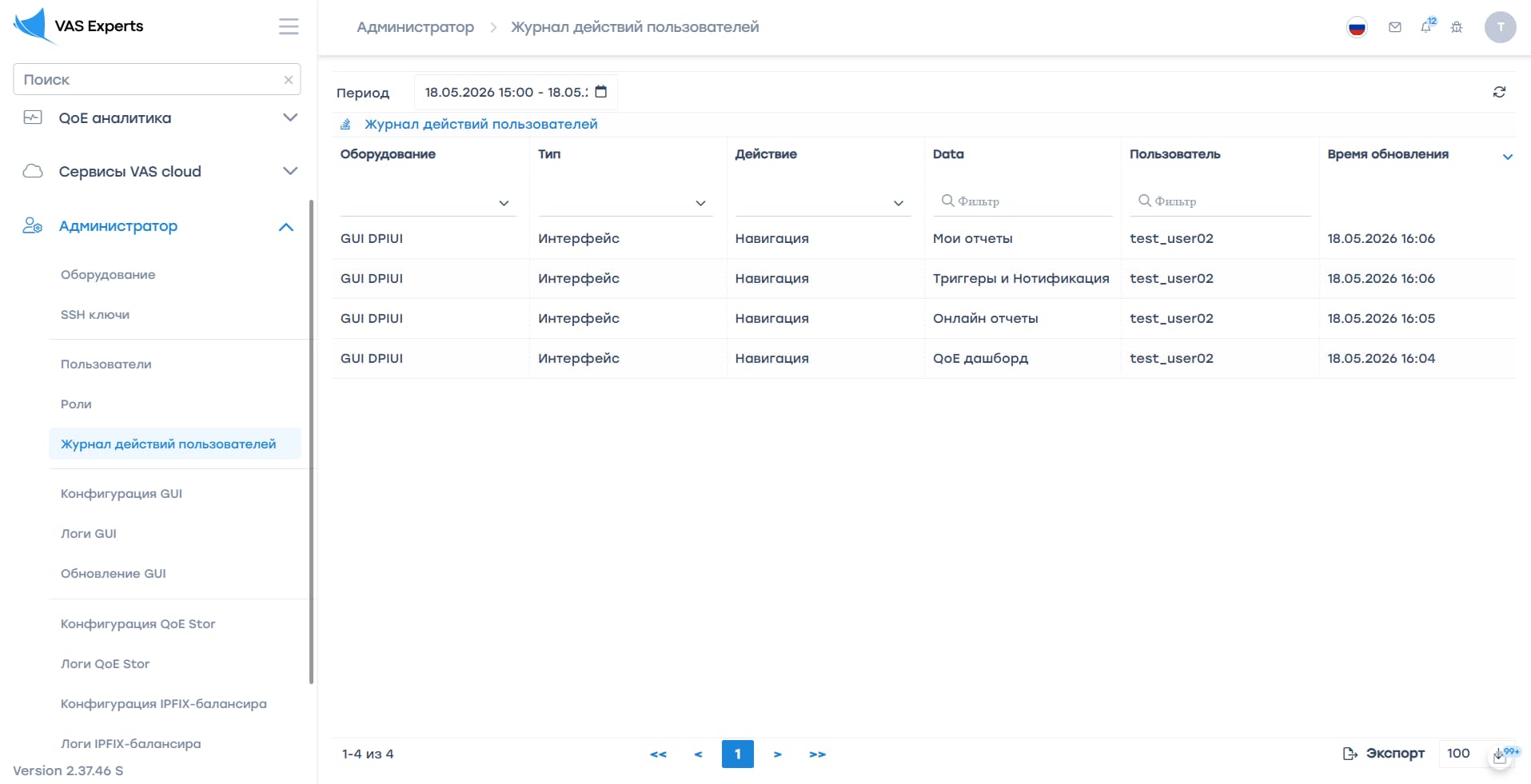Click the search icon in Пользователь filter
The width and height of the screenshot is (1531, 784).
click(x=1145, y=201)
